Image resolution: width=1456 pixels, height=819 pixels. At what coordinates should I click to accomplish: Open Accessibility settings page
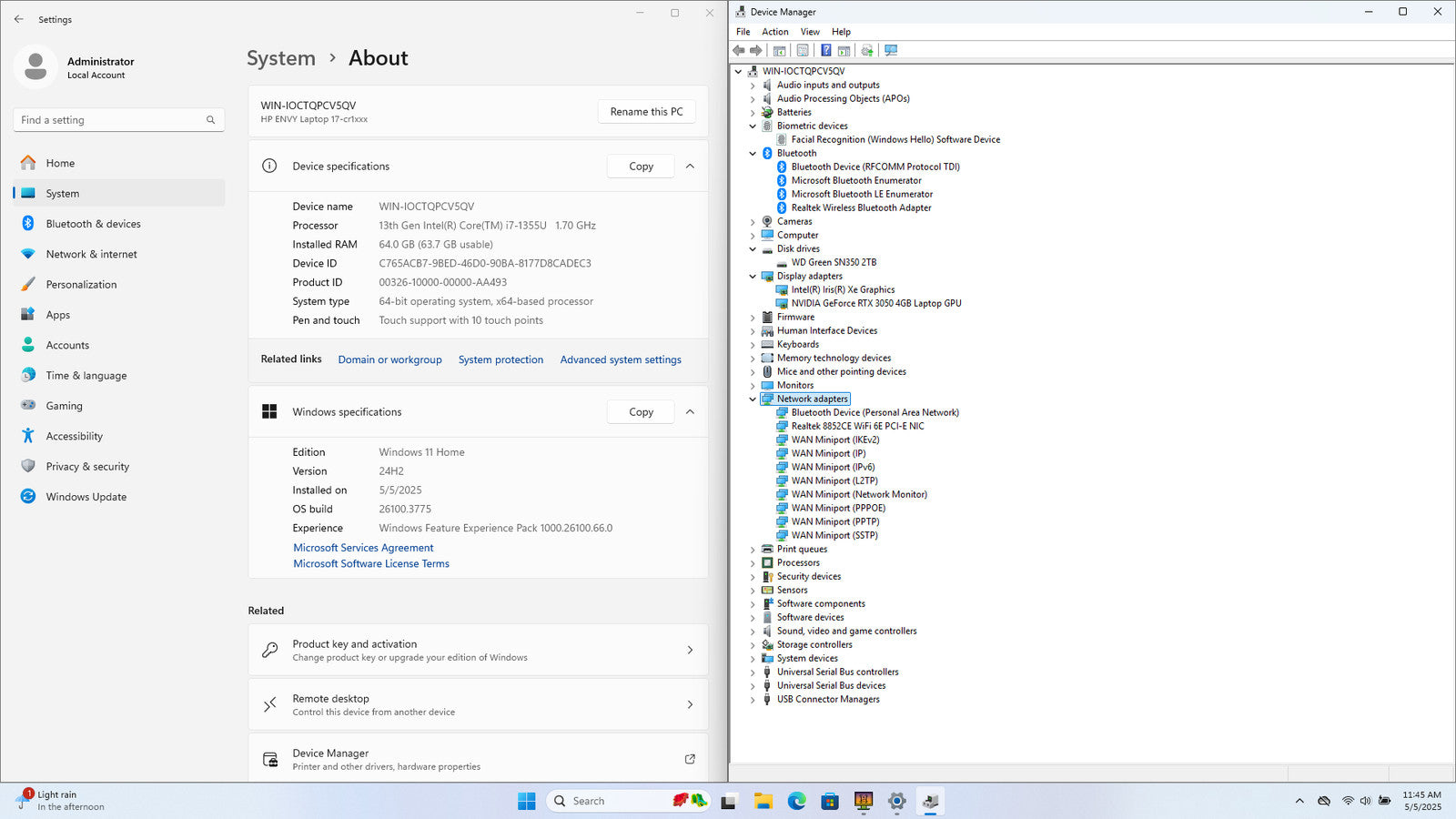point(119,436)
